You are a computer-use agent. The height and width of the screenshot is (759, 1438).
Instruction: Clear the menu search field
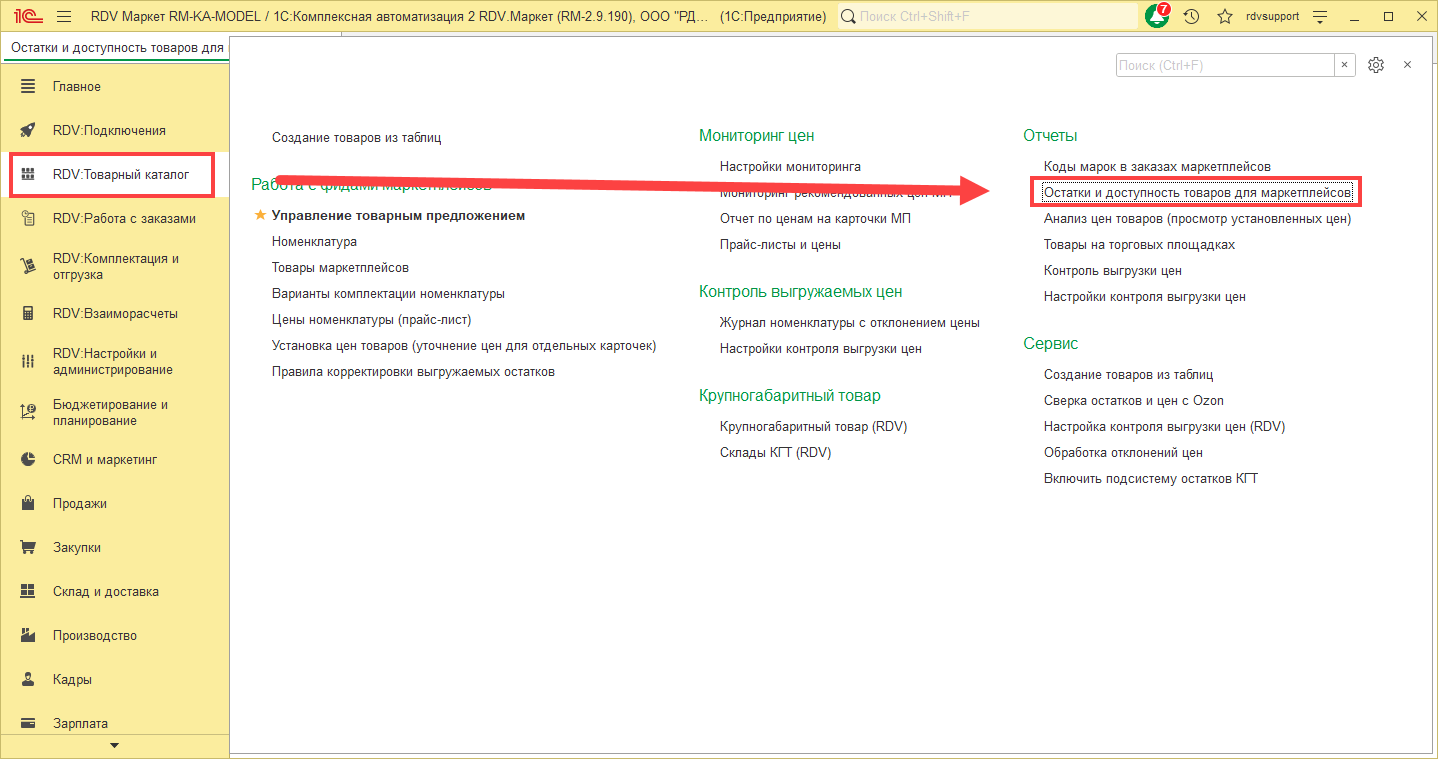(1345, 65)
